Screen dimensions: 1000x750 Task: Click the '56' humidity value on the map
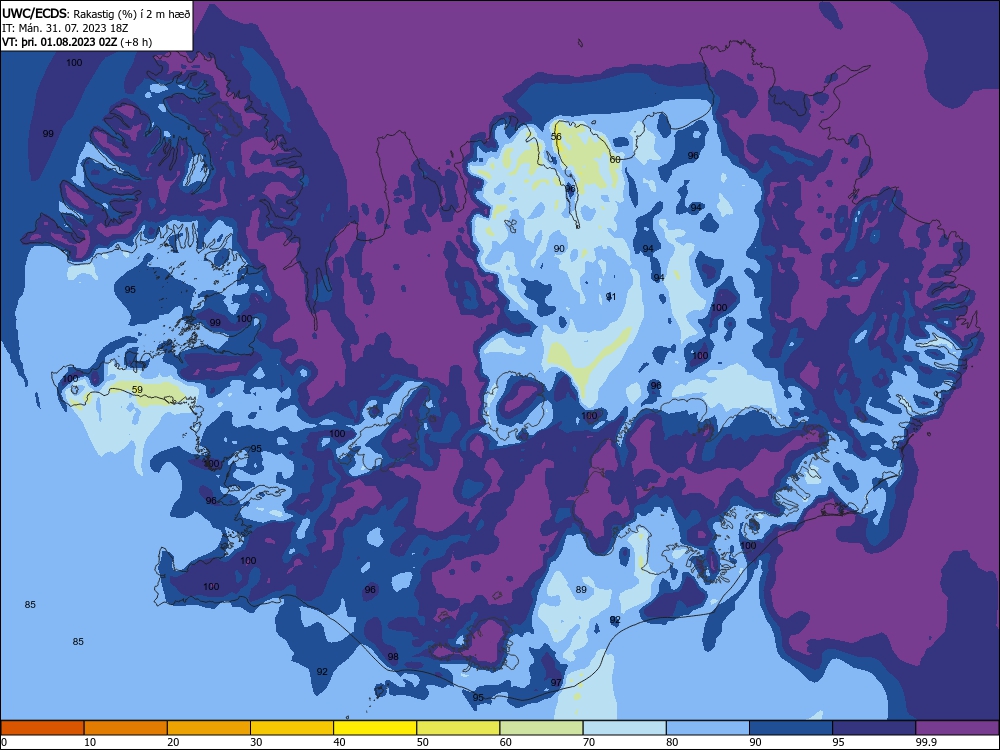click(556, 136)
